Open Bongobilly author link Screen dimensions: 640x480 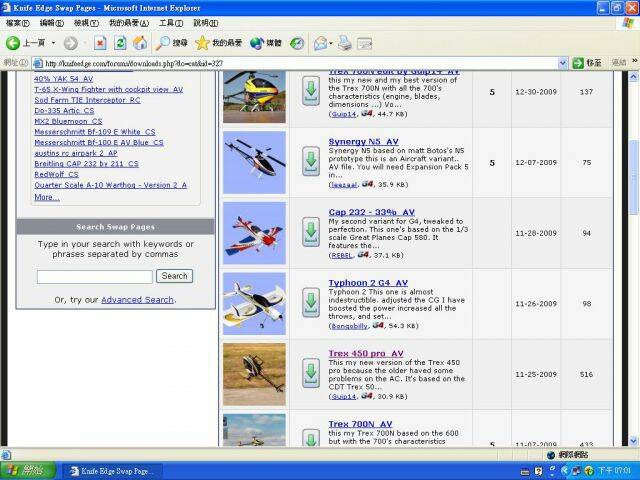point(349,326)
